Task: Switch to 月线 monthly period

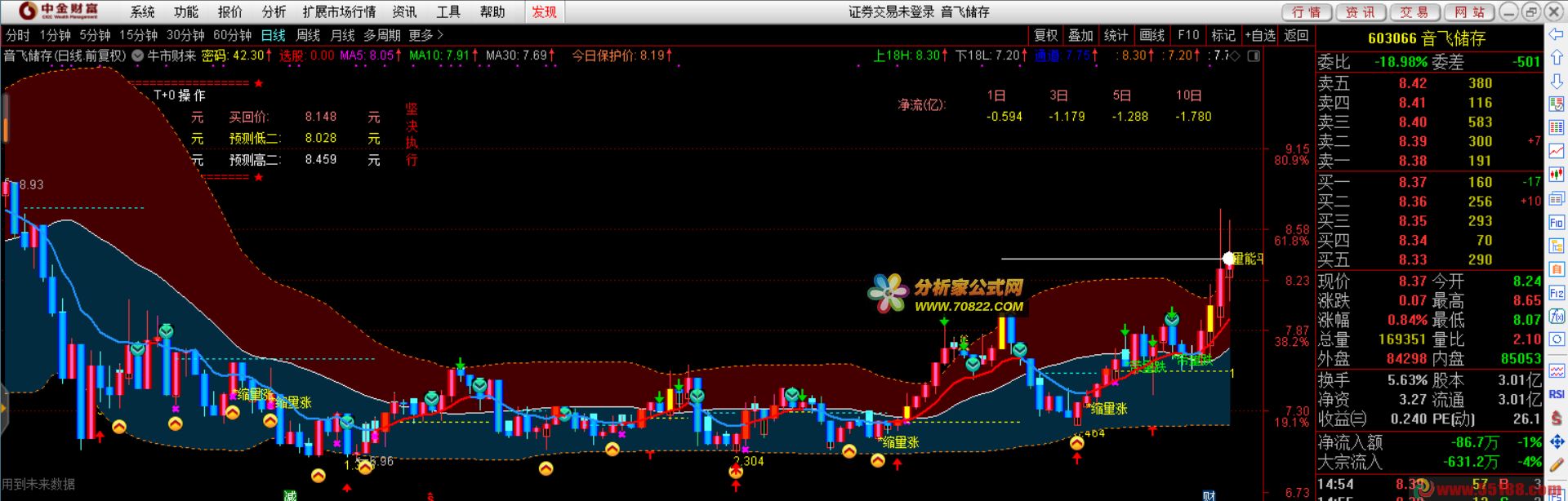Action: click(x=342, y=35)
